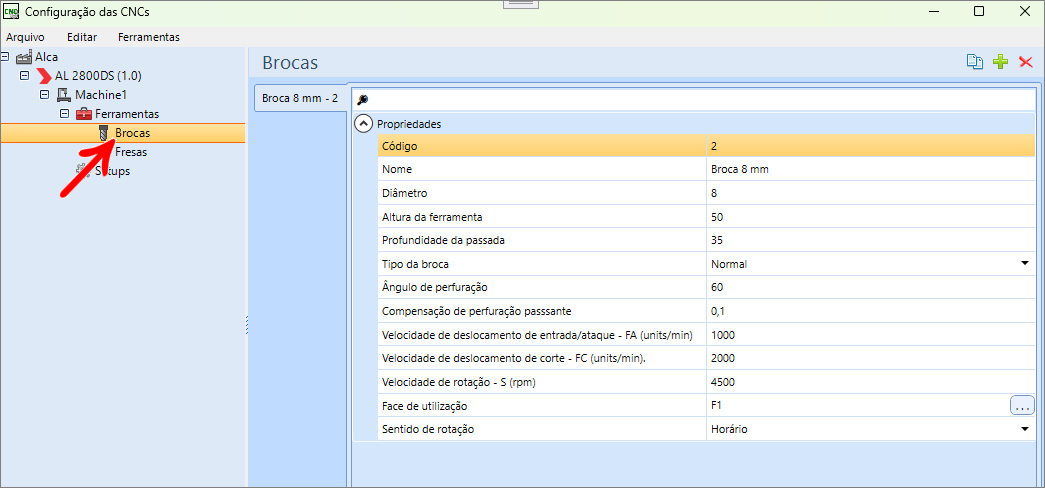
Task: Collapse the Ferramentas tree node
Action: pyautogui.click(x=65, y=114)
